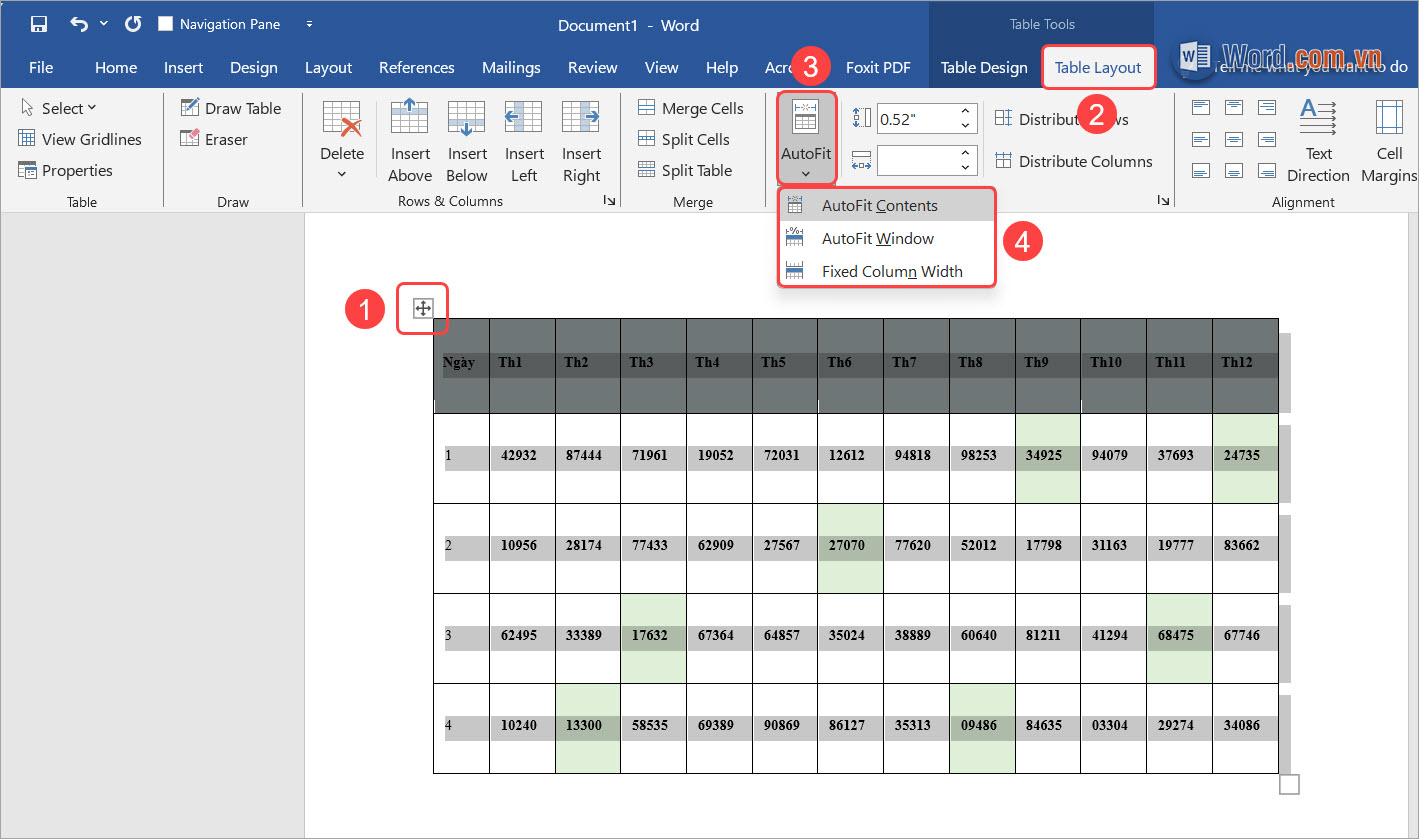Click the Insert Left column icon
Screen dimensions: 1419x839
point(524,119)
